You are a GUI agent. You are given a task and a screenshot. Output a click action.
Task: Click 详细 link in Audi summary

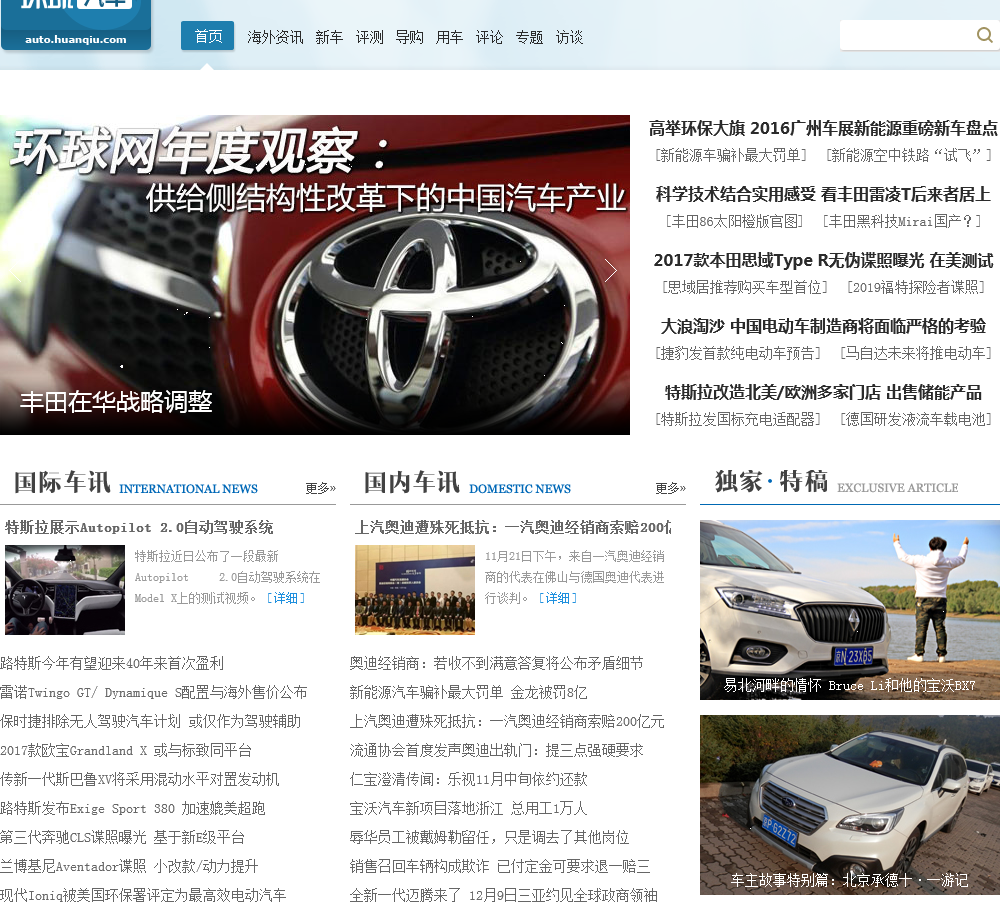558,598
